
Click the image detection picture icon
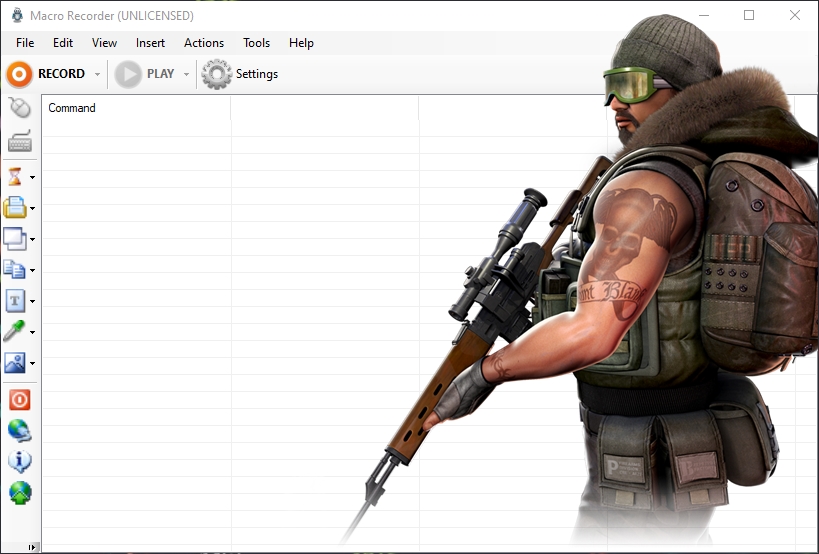click(x=15, y=362)
